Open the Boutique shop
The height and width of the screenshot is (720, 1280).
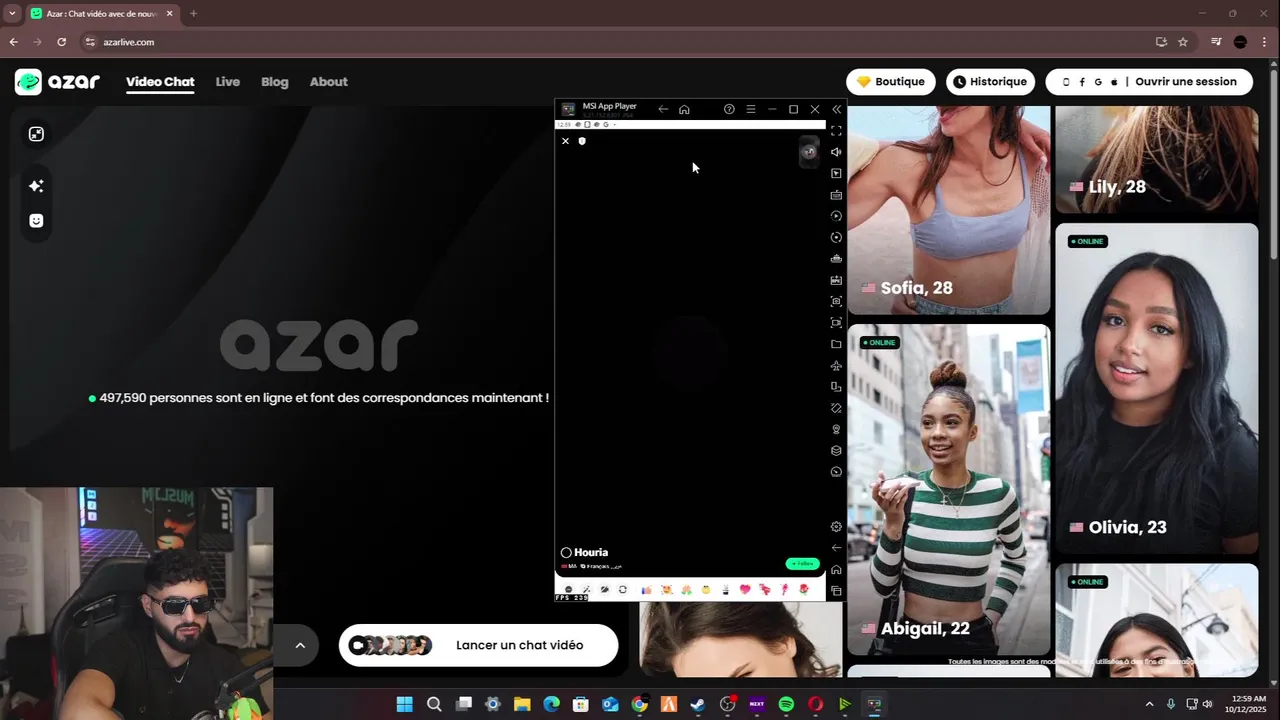pos(890,82)
